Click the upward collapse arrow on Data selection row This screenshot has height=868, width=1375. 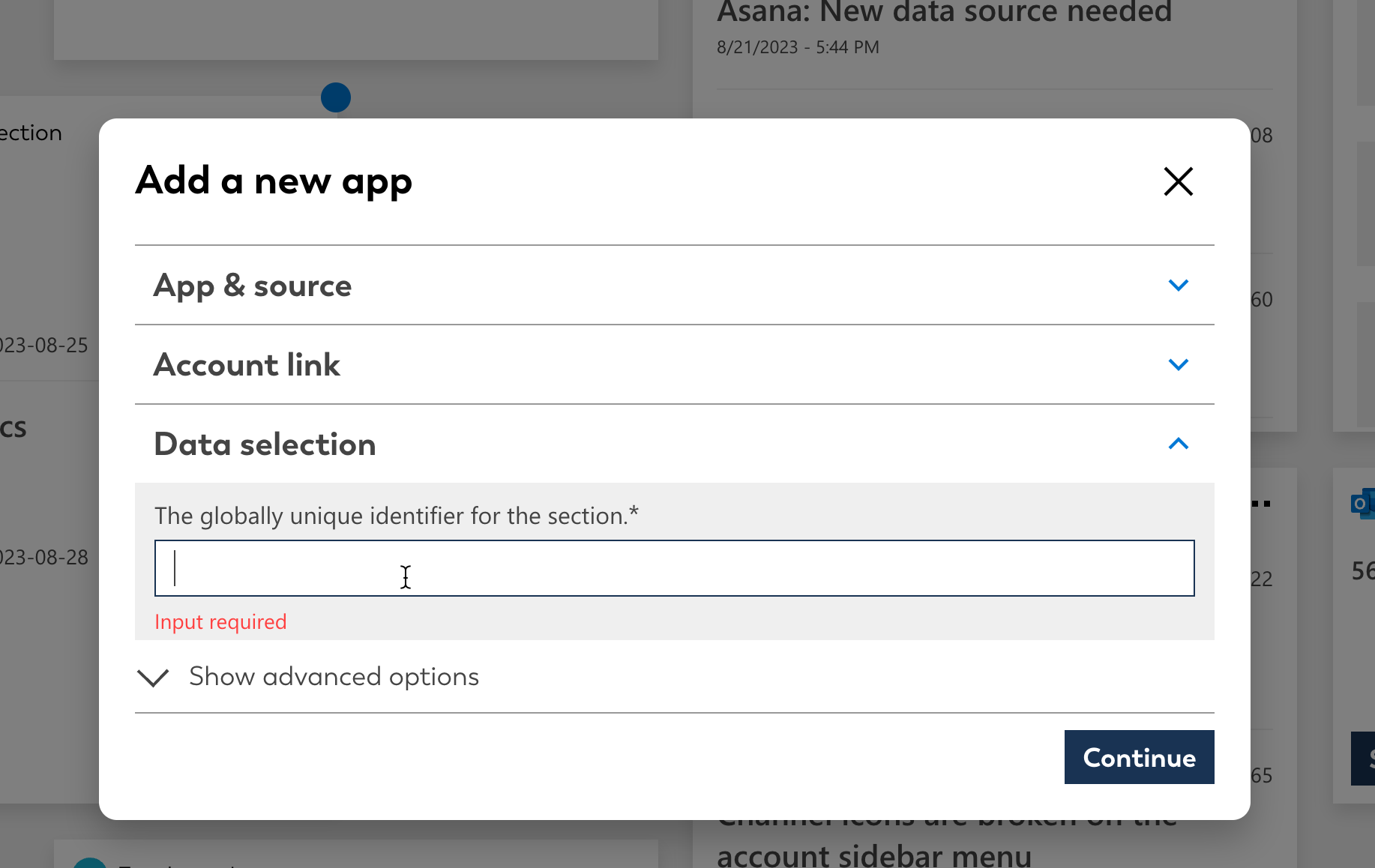(1178, 444)
